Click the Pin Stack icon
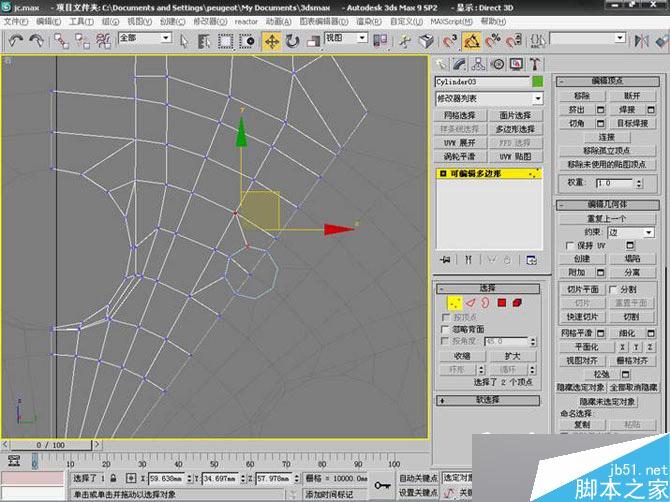The height and width of the screenshot is (502, 670). pos(445,259)
